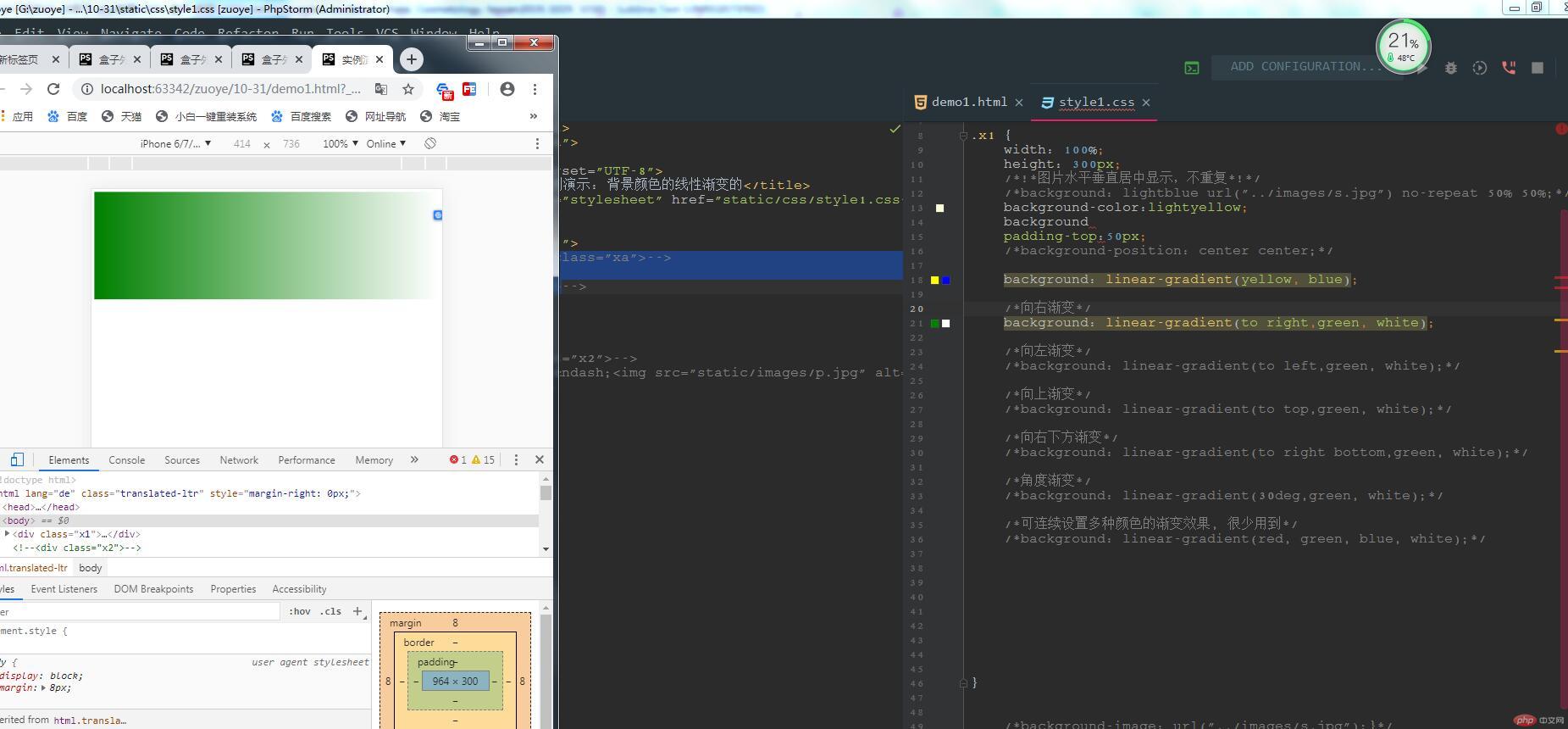Viewport: 1568px width, 729px height.
Task: Open the 百度 bookmark
Action: 67,117
